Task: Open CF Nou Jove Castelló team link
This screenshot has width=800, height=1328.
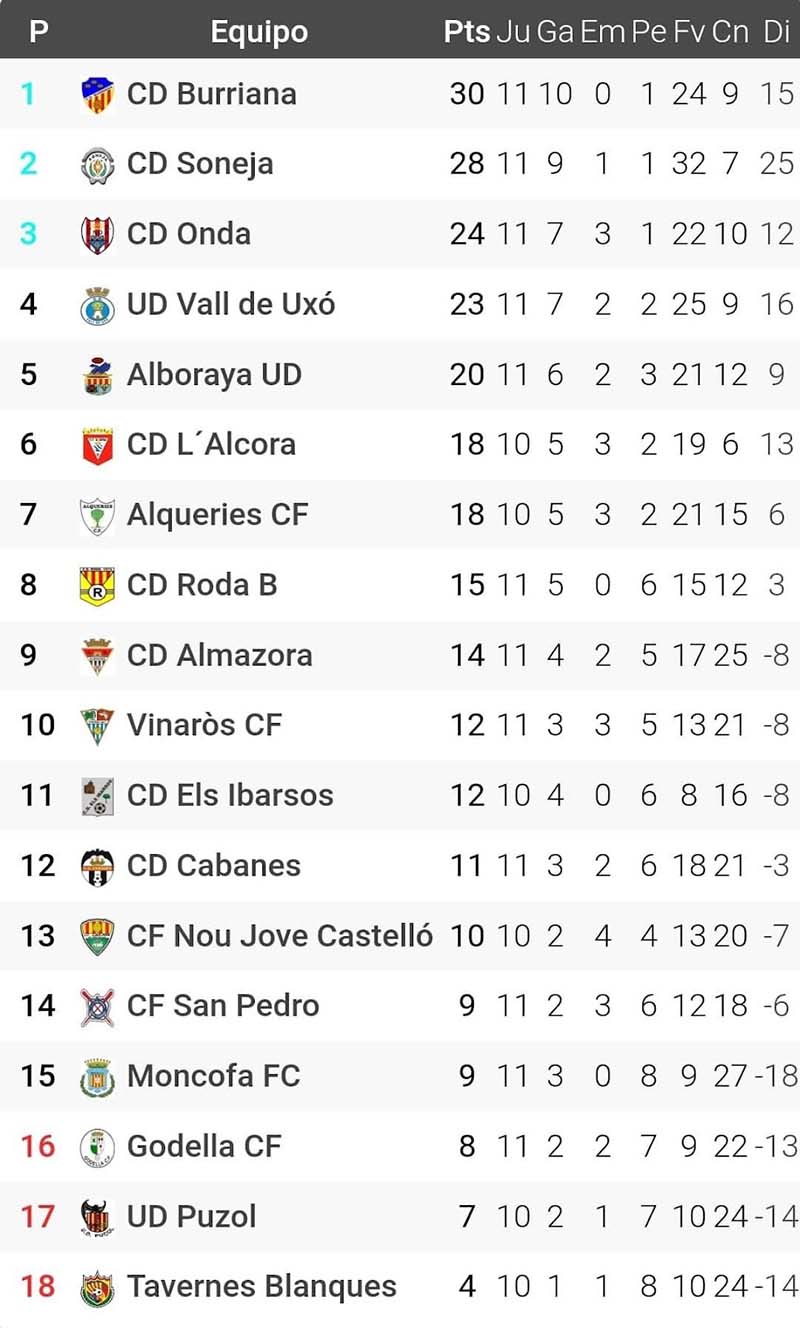Action: (x=279, y=936)
